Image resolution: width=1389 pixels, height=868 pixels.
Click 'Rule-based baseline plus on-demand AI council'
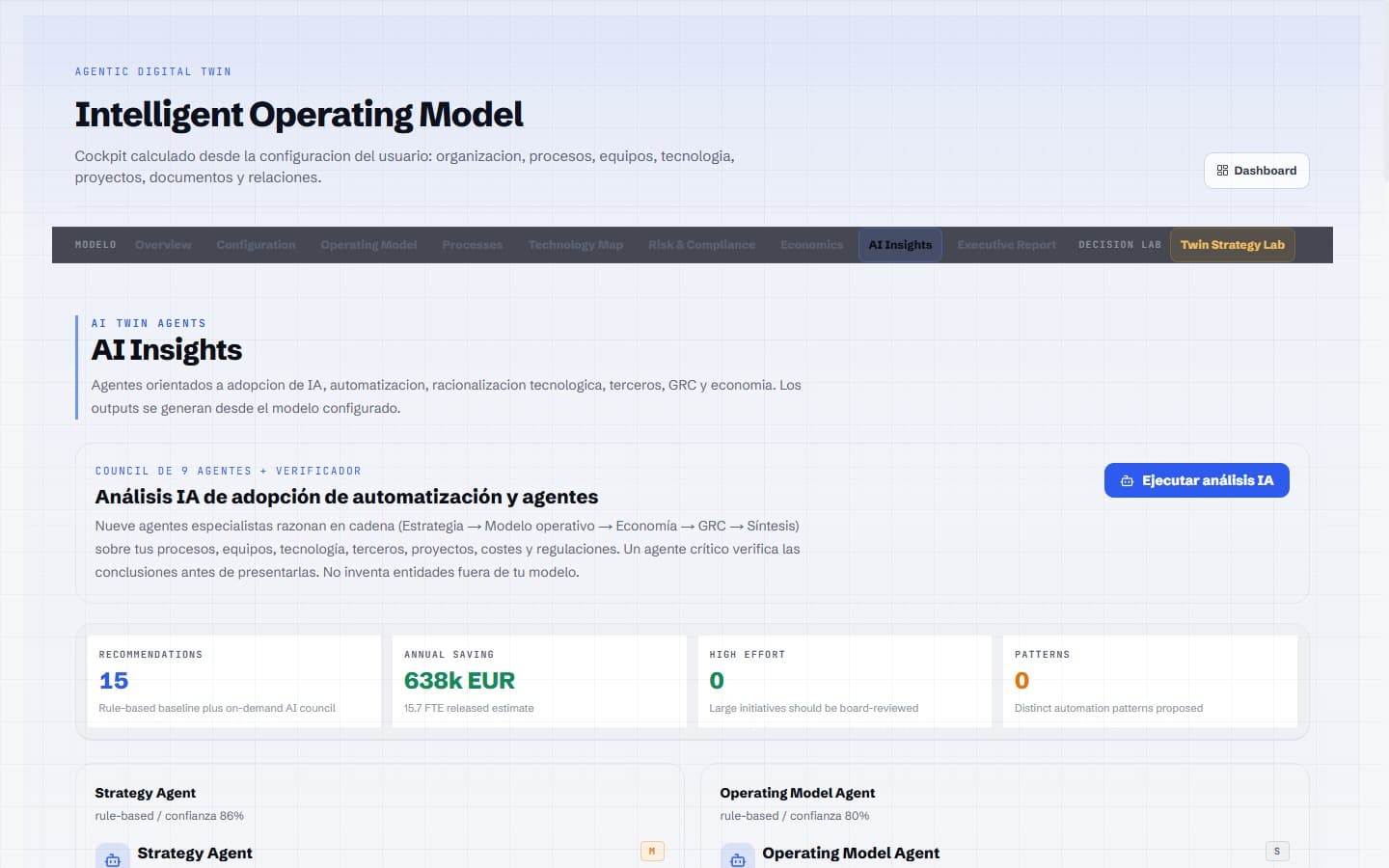(217, 708)
